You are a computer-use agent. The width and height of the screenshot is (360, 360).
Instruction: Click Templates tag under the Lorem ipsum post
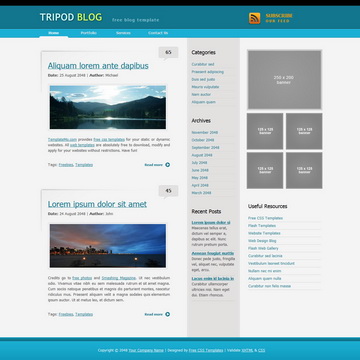click(84, 314)
